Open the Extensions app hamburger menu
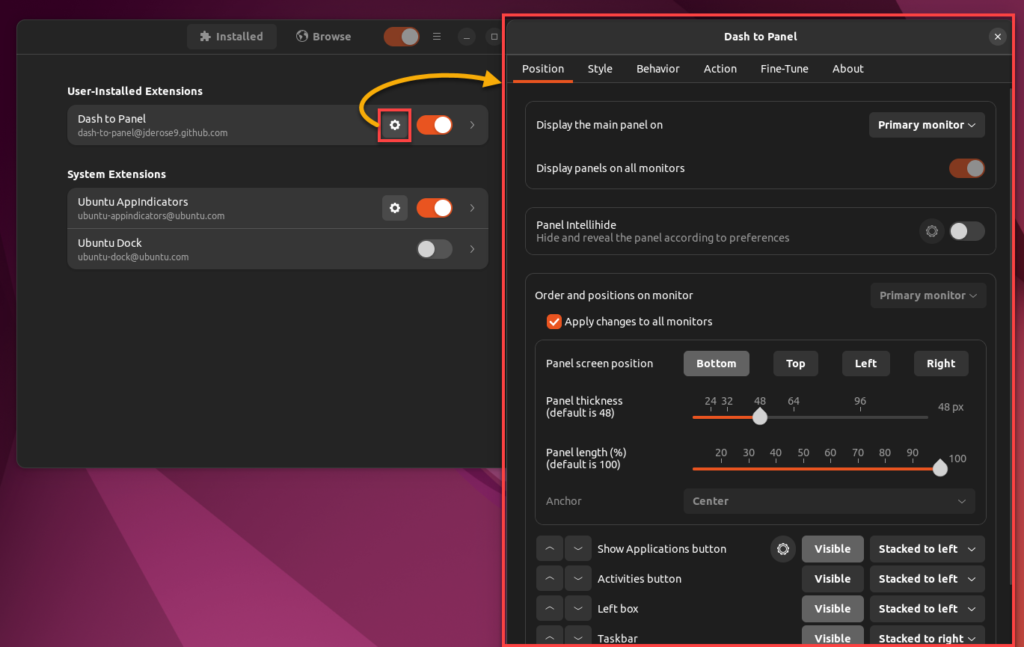The image size is (1024, 647). [437, 36]
